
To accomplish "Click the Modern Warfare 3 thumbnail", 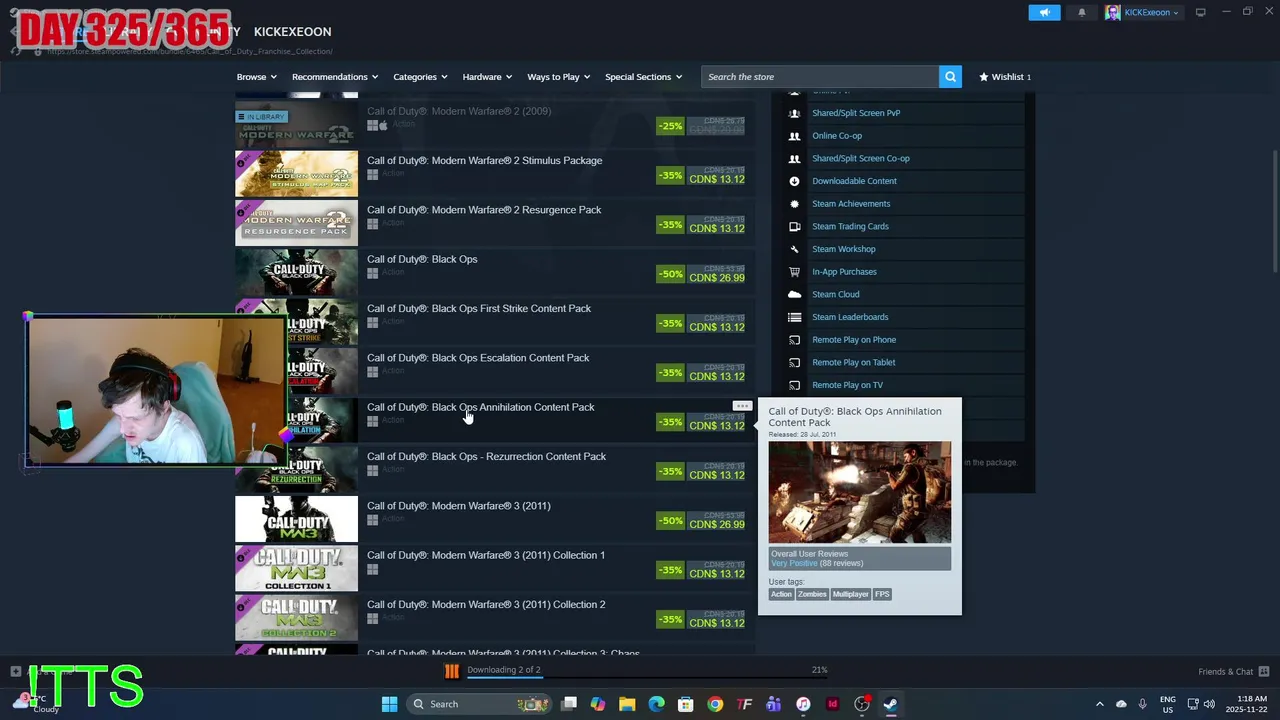I will click(x=296, y=519).
